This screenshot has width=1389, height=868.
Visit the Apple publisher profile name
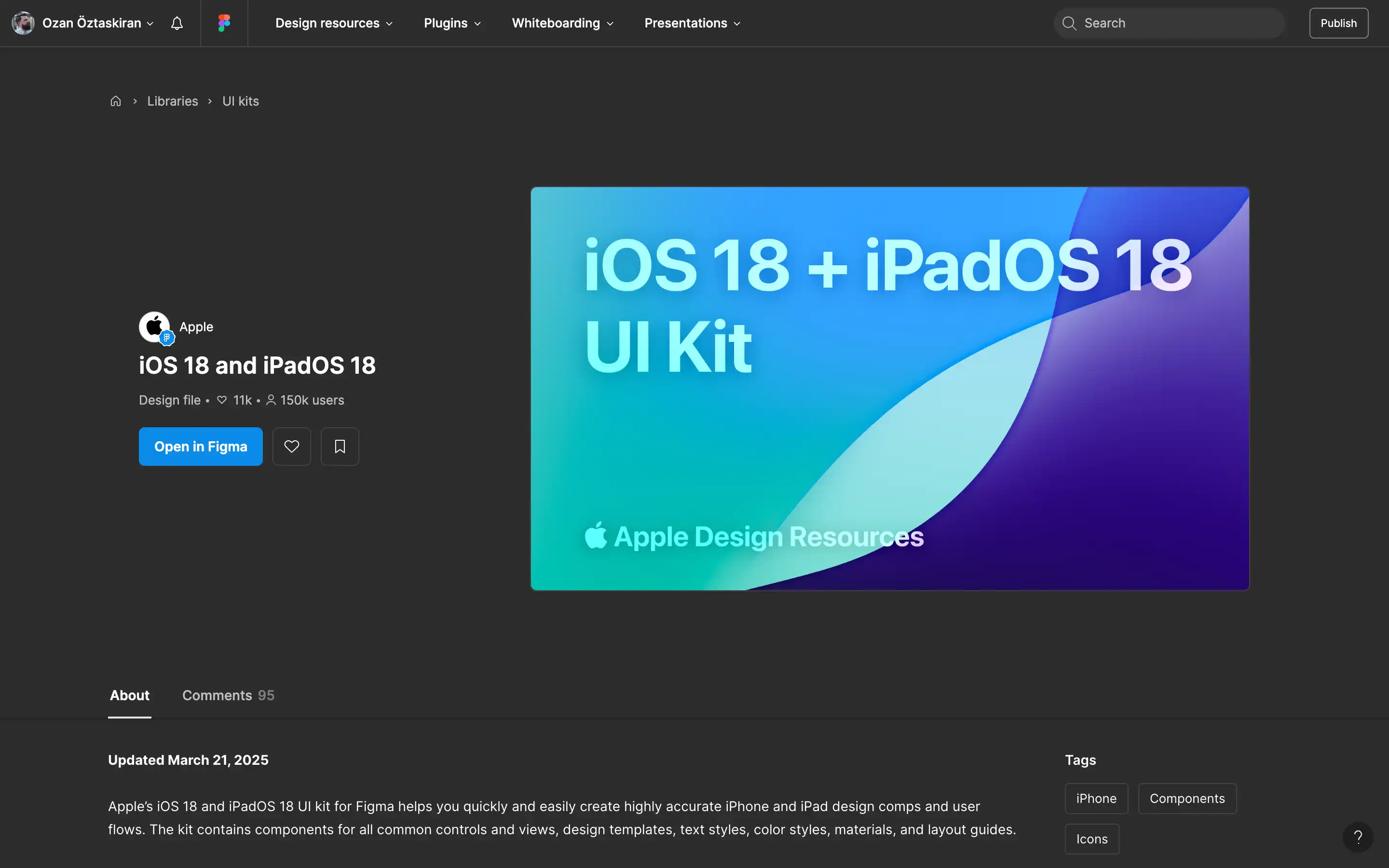pos(196,326)
